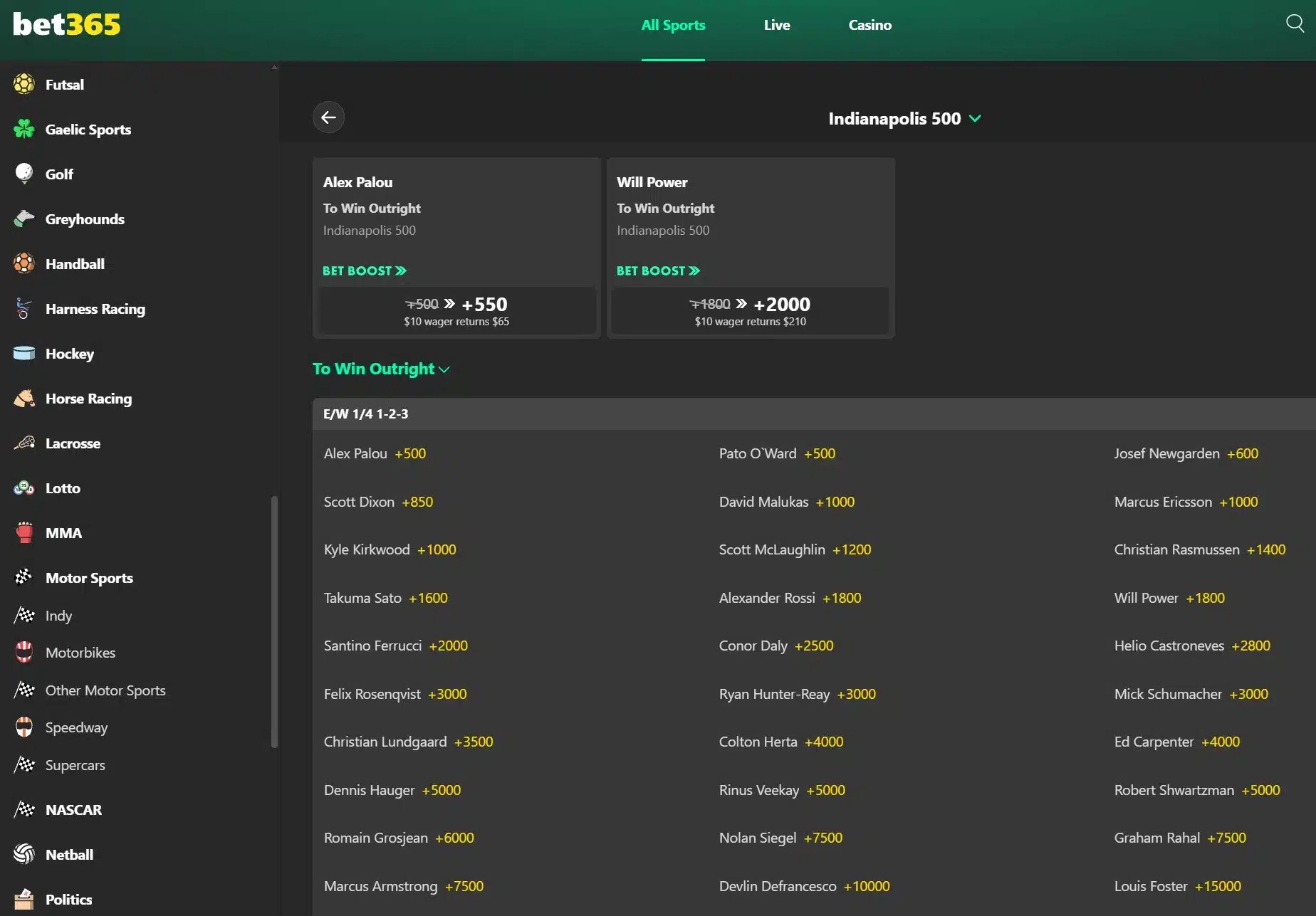This screenshot has width=1316, height=916.
Task: Click the Gaelic Sports shamrock icon
Action: pos(24,129)
